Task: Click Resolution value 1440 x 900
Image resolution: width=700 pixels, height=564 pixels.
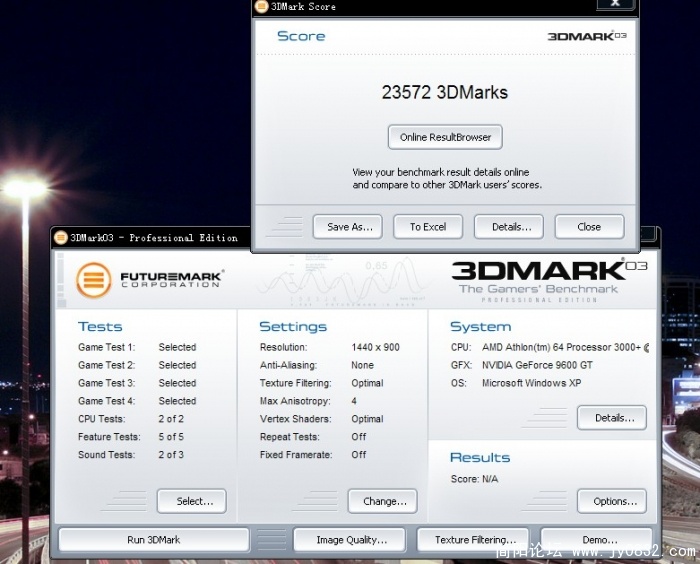Action: tap(375, 347)
